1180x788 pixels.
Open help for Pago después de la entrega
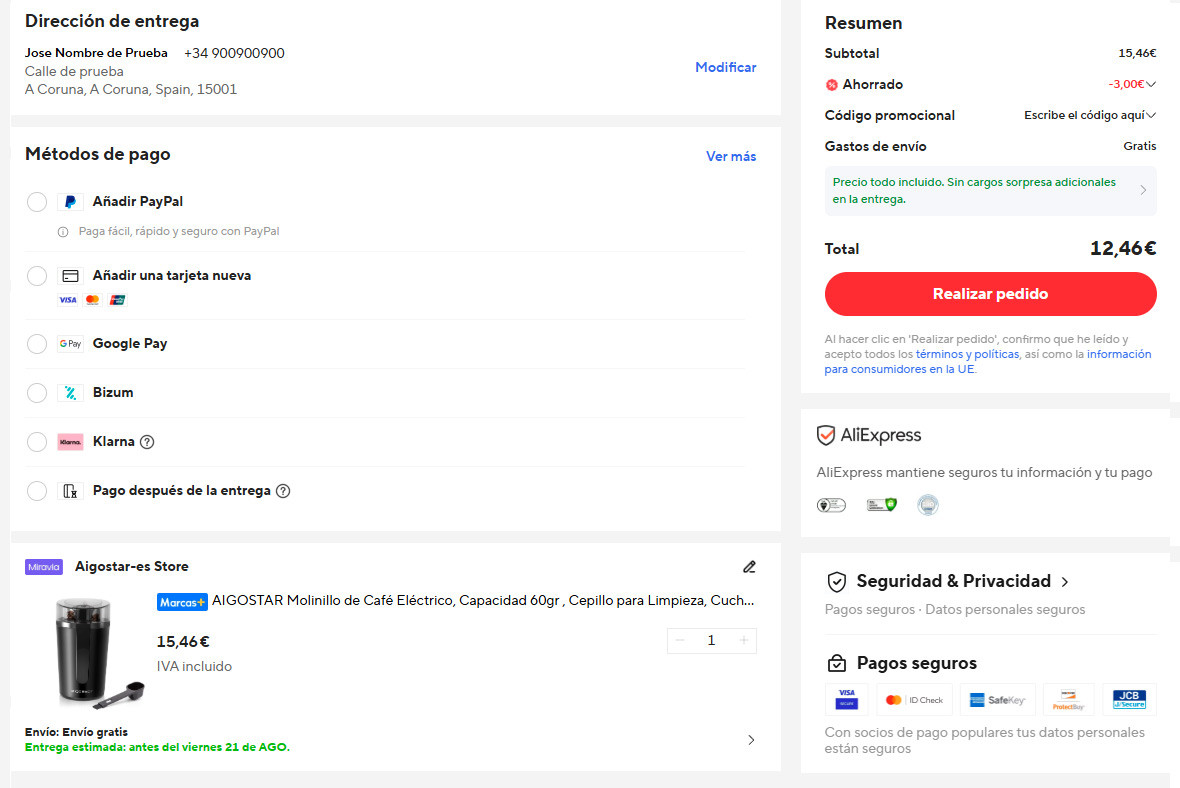283,491
